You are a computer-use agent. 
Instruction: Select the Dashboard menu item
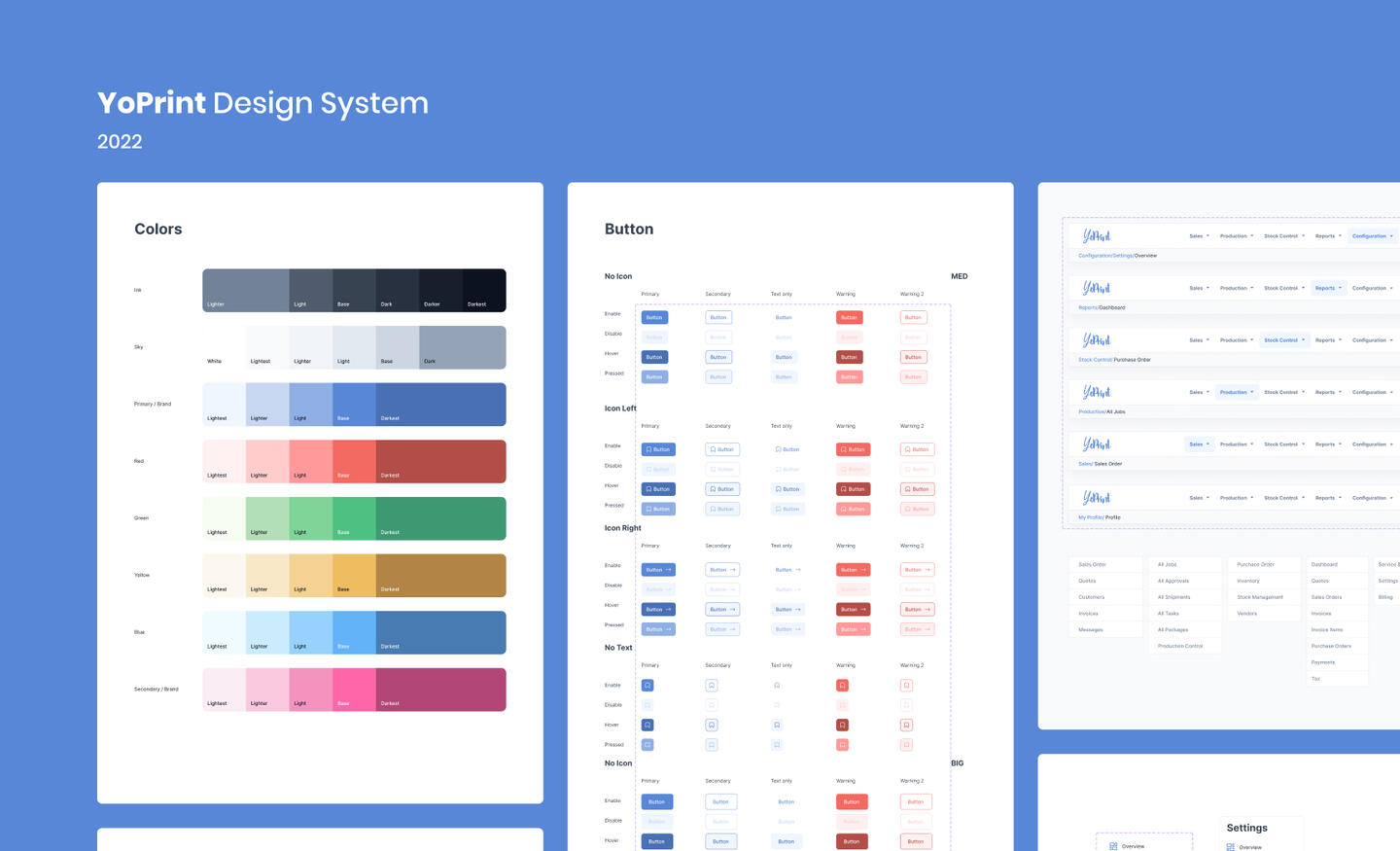tap(1337, 564)
